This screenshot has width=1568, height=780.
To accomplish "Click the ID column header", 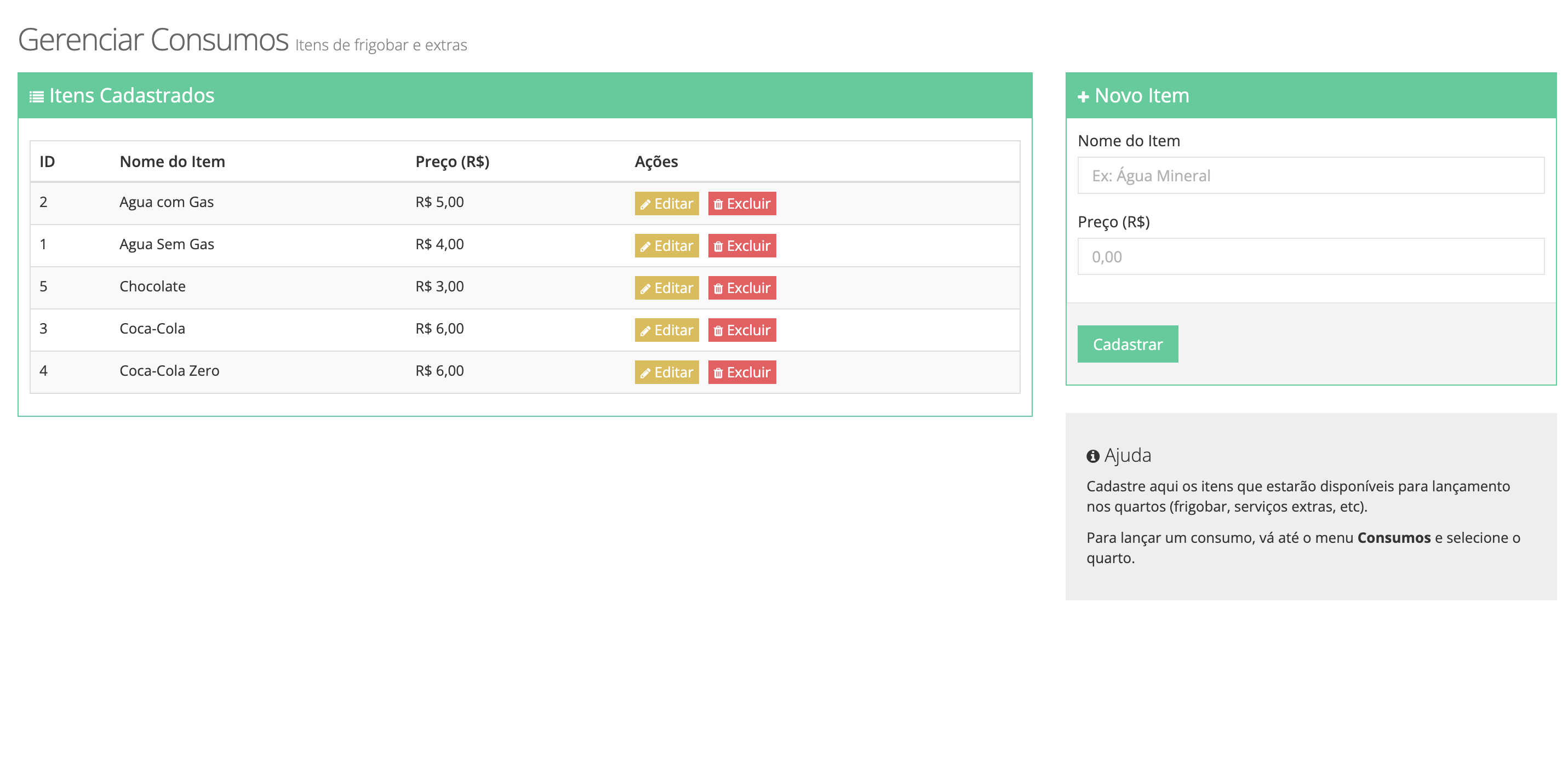I will pos(47,161).
